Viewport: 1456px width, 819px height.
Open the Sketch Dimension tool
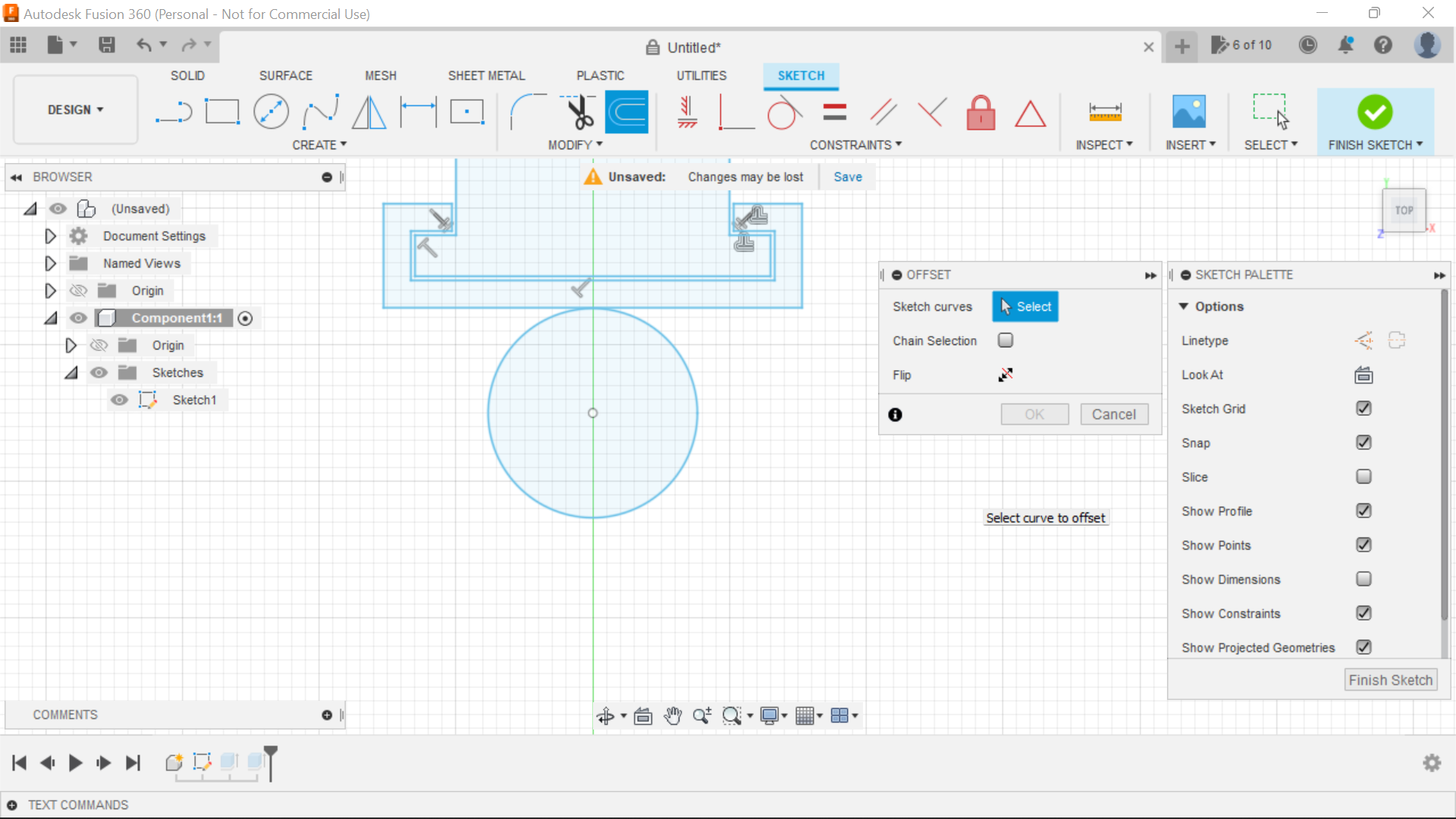(1105, 111)
